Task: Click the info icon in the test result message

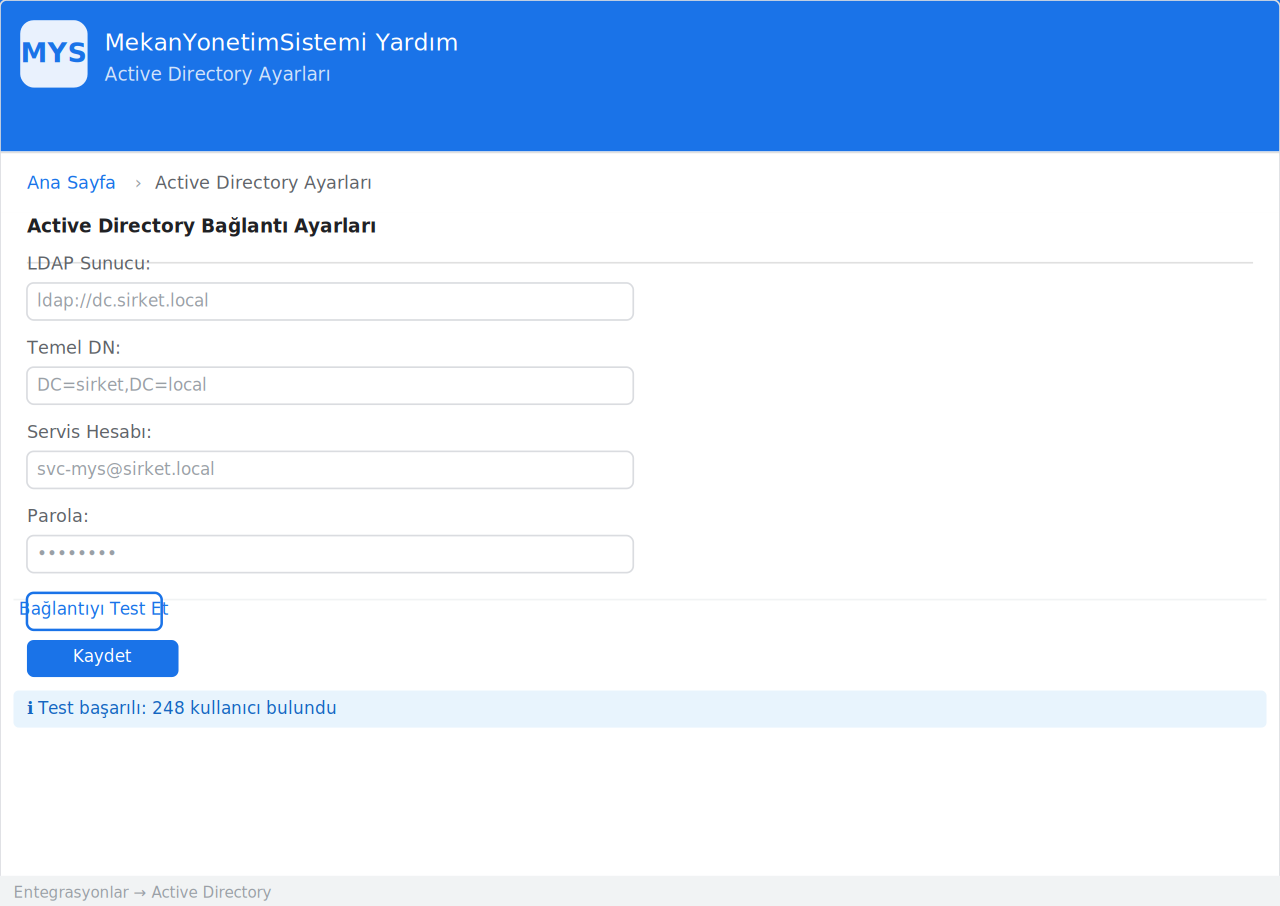Action: 30,709
